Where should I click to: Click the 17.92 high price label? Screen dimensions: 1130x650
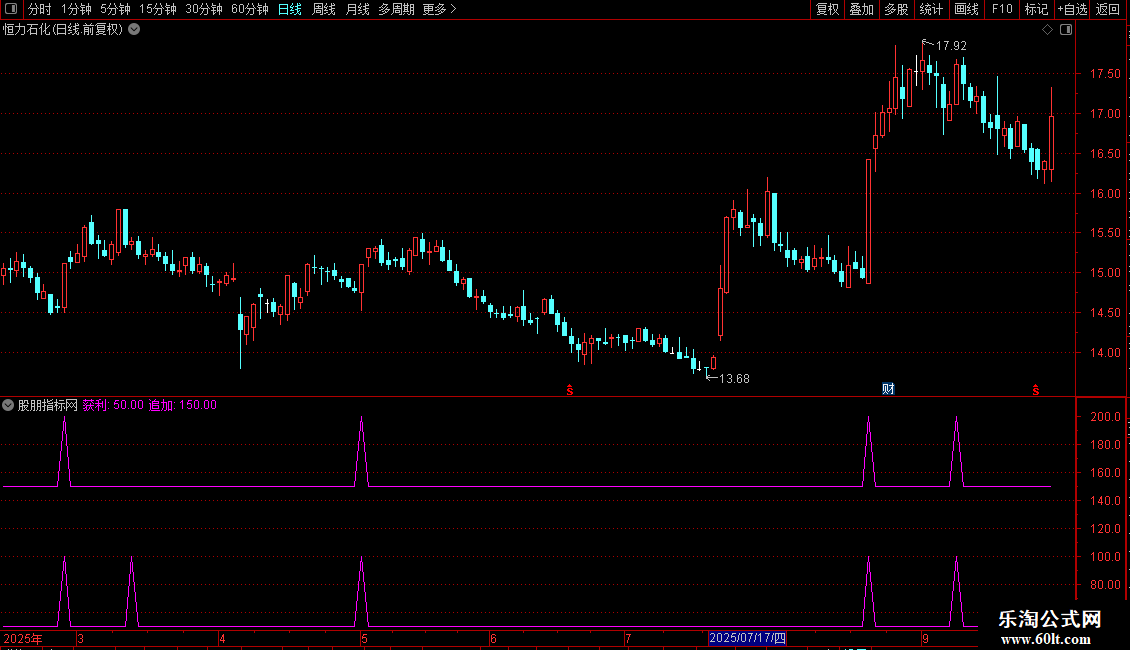click(951, 45)
